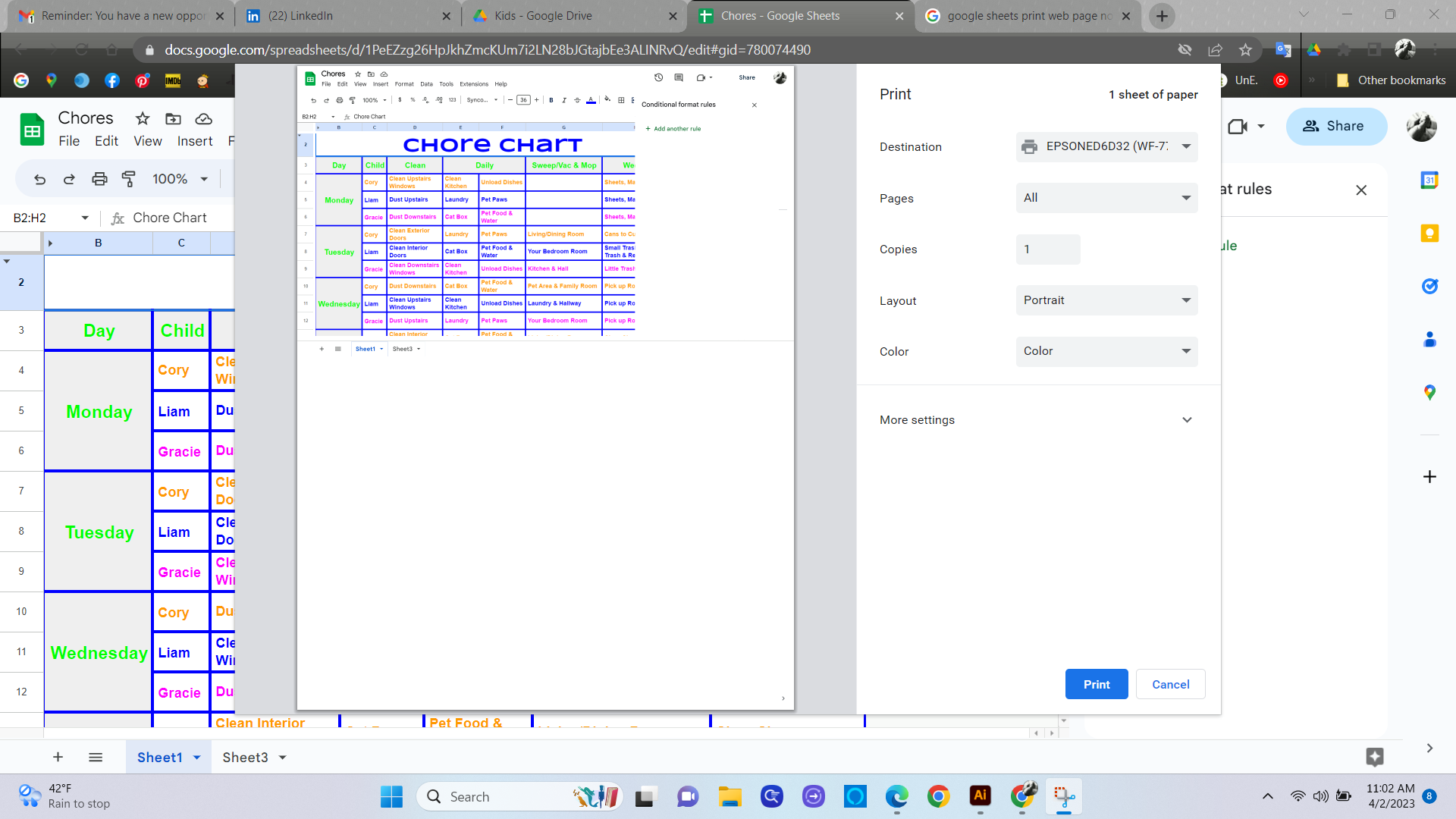1456x819 pixels.
Task: Toggle the bookmark star in the address bar
Action: [1244, 50]
